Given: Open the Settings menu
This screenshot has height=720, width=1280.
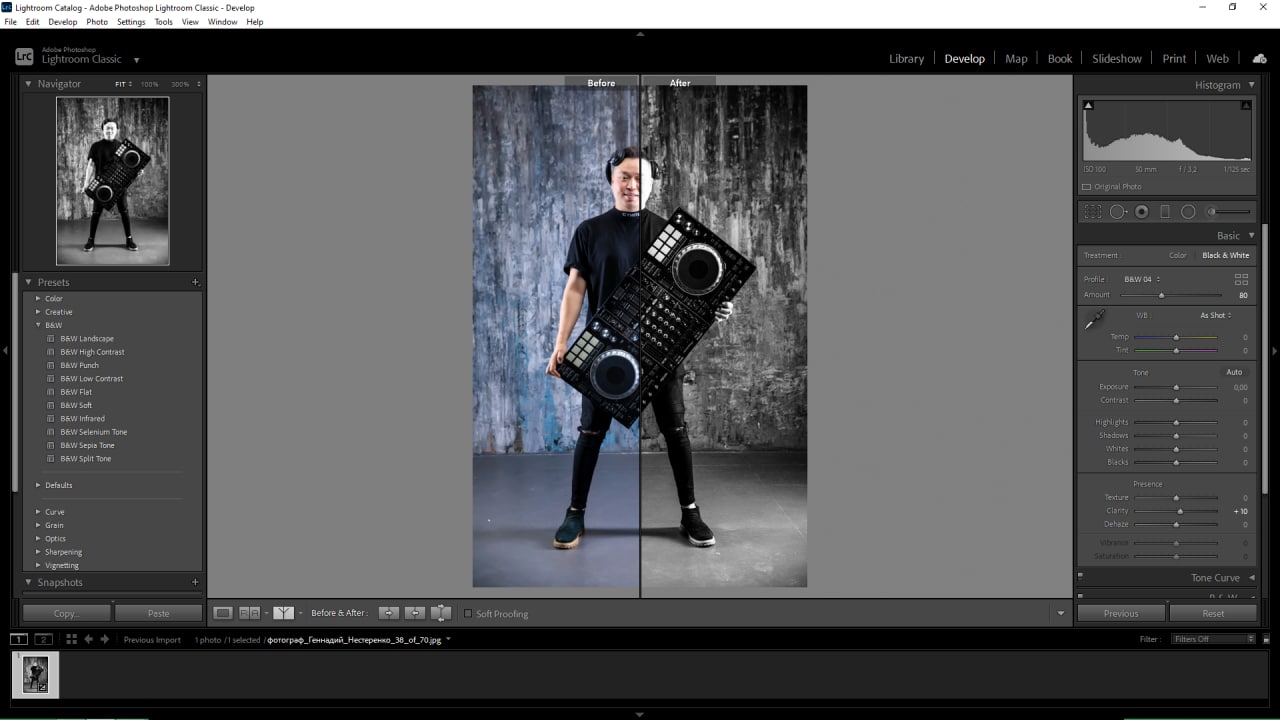Looking at the screenshot, I should (x=131, y=21).
